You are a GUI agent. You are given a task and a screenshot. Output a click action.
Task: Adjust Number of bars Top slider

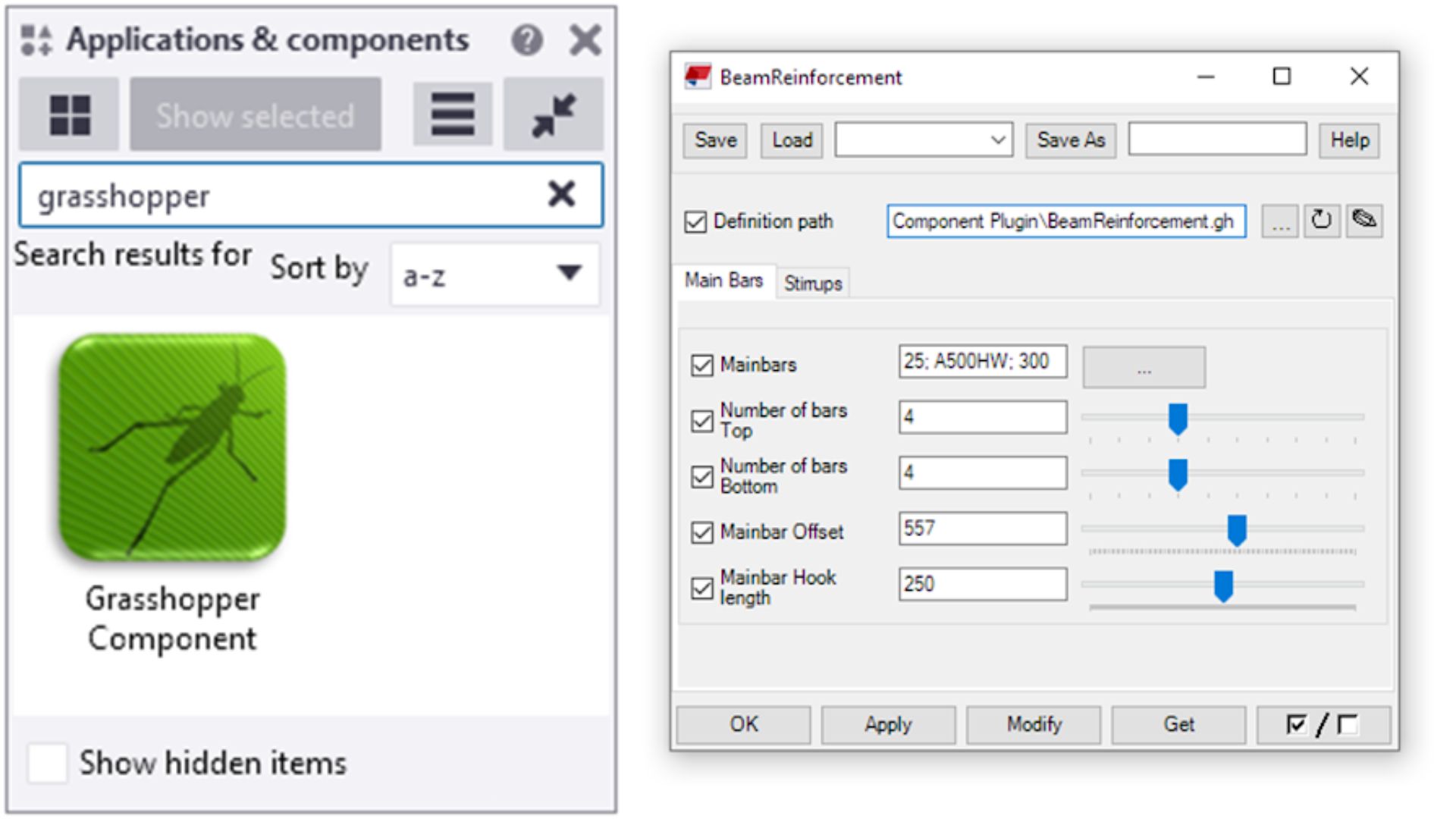point(1178,419)
